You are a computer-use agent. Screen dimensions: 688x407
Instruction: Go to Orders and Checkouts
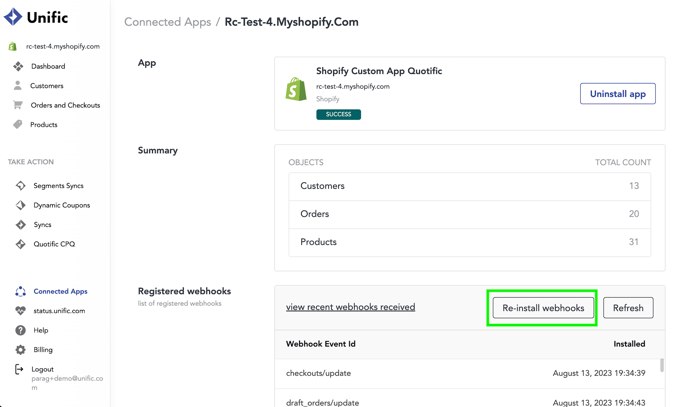(x=65, y=105)
